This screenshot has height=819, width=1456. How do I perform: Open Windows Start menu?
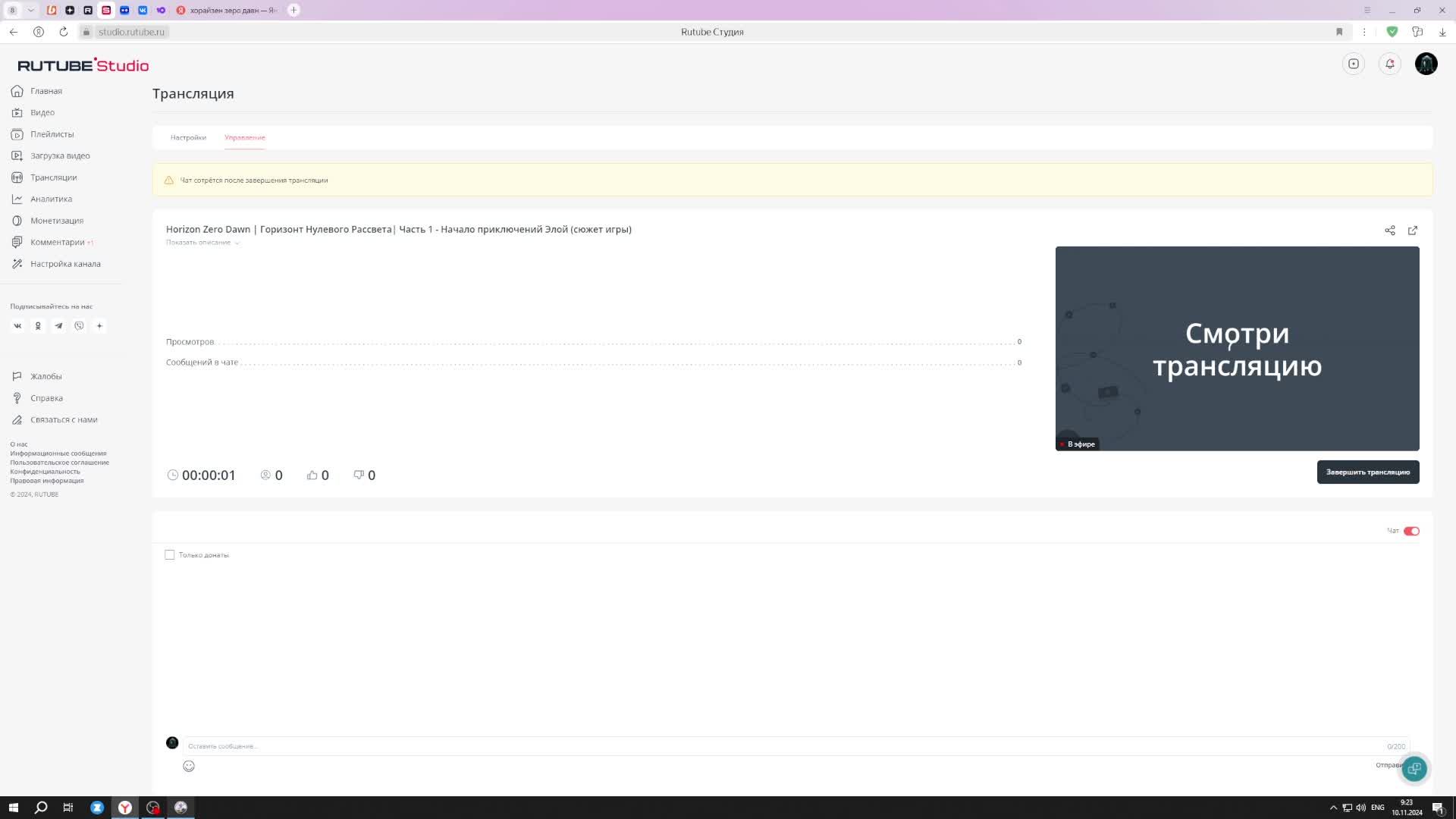coord(13,808)
